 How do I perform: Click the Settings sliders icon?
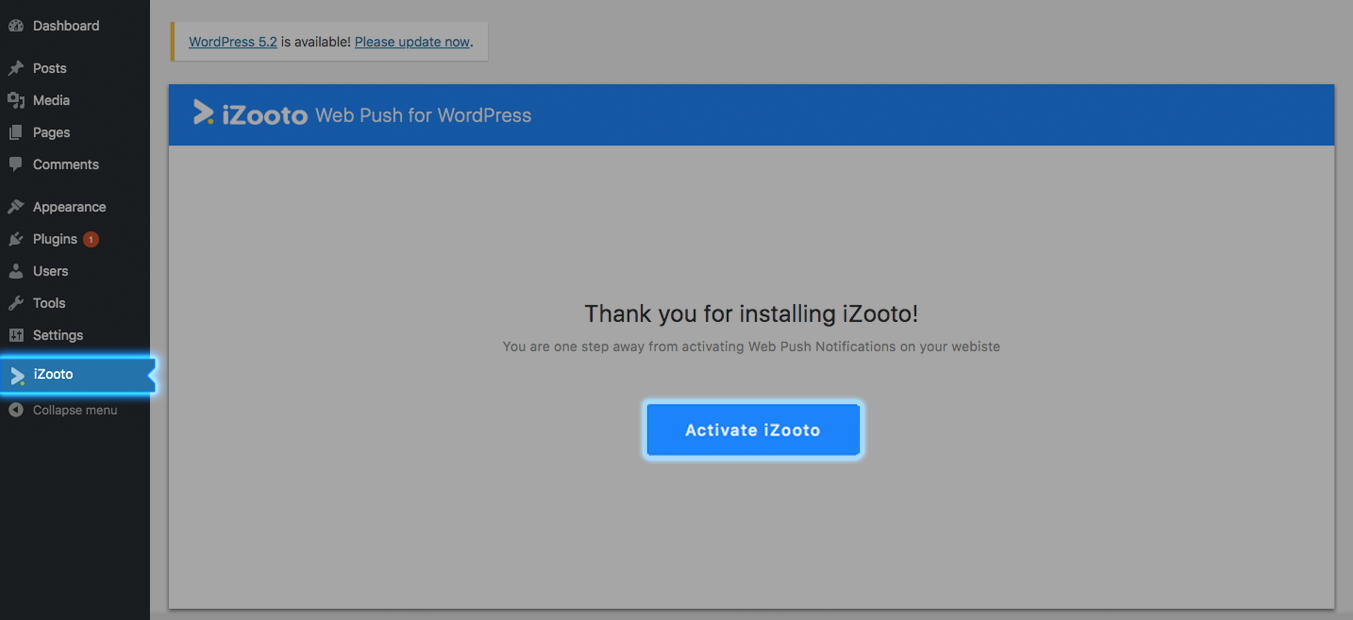coord(16,335)
